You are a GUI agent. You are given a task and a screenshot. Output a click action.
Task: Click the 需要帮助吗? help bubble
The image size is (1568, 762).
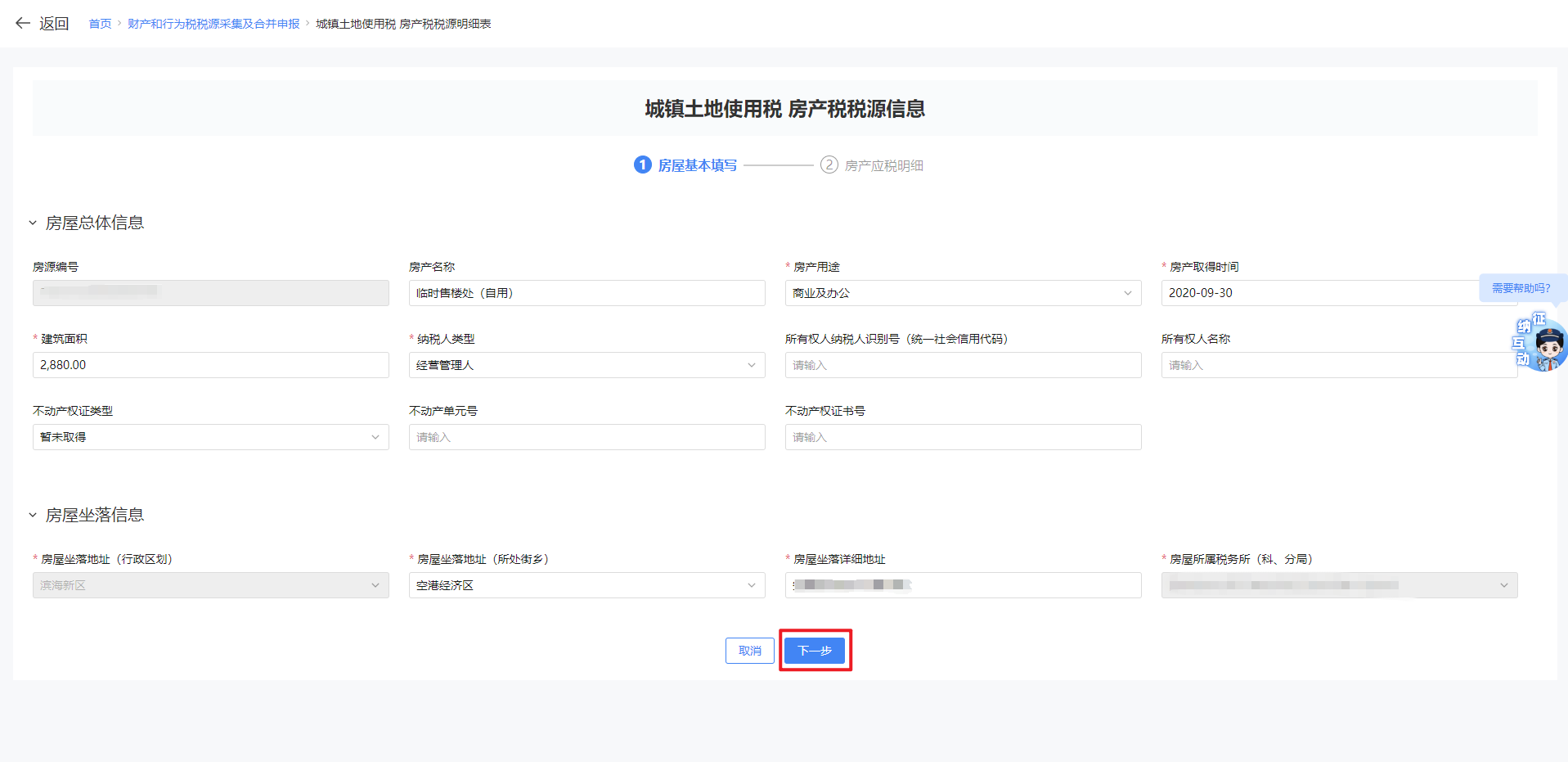click(x=1520, y=288)
